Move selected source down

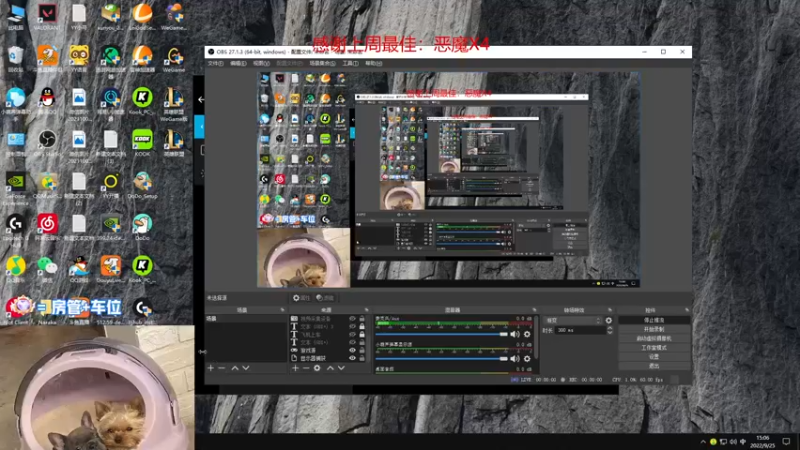[x=341, y=368]
